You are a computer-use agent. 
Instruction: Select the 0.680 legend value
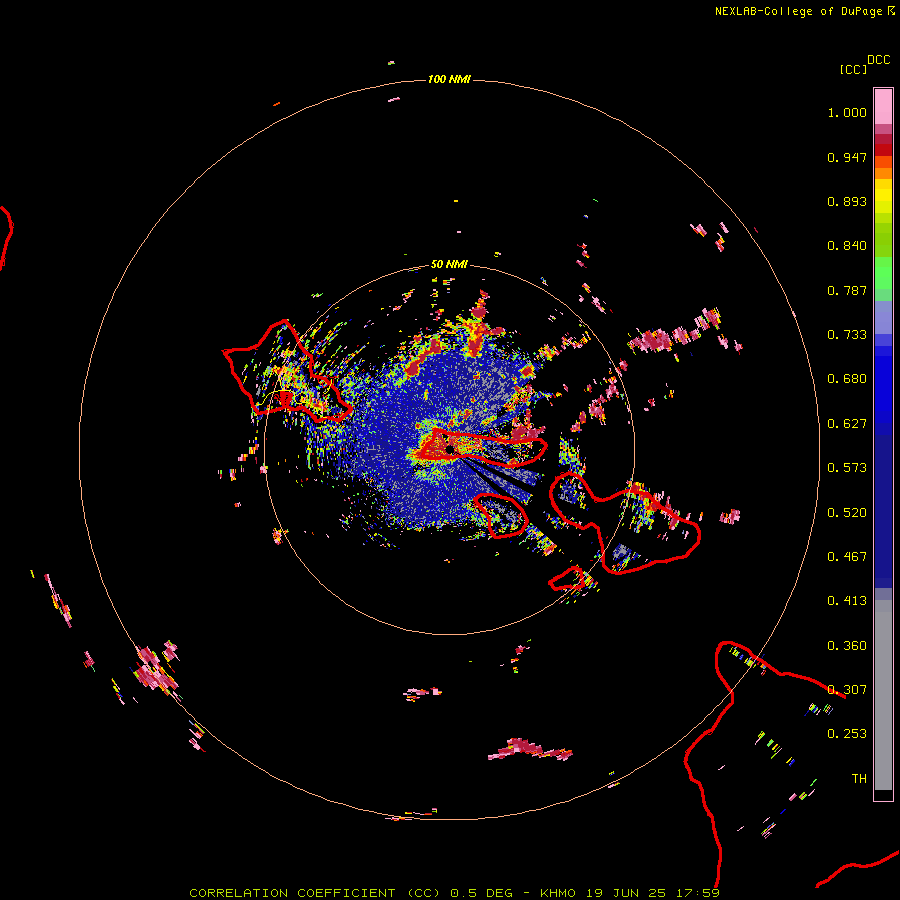point(847,379)
